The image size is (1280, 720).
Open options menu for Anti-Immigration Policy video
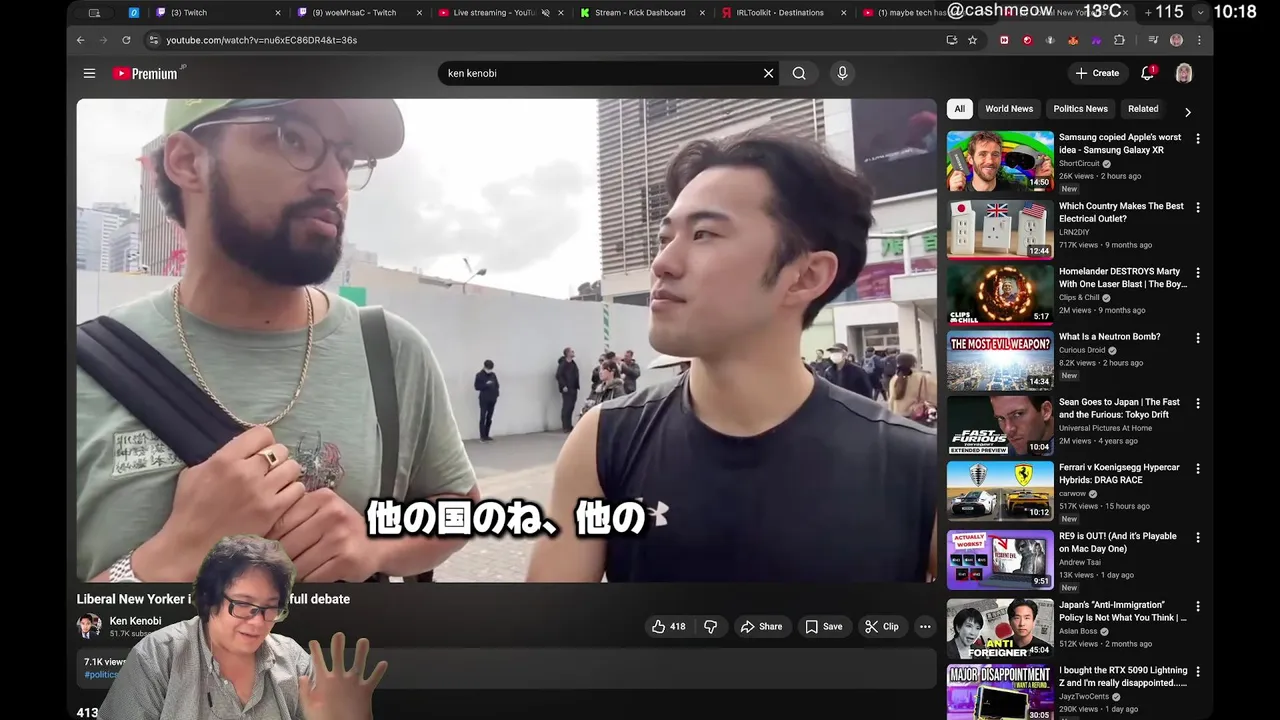click(1198, 606)
